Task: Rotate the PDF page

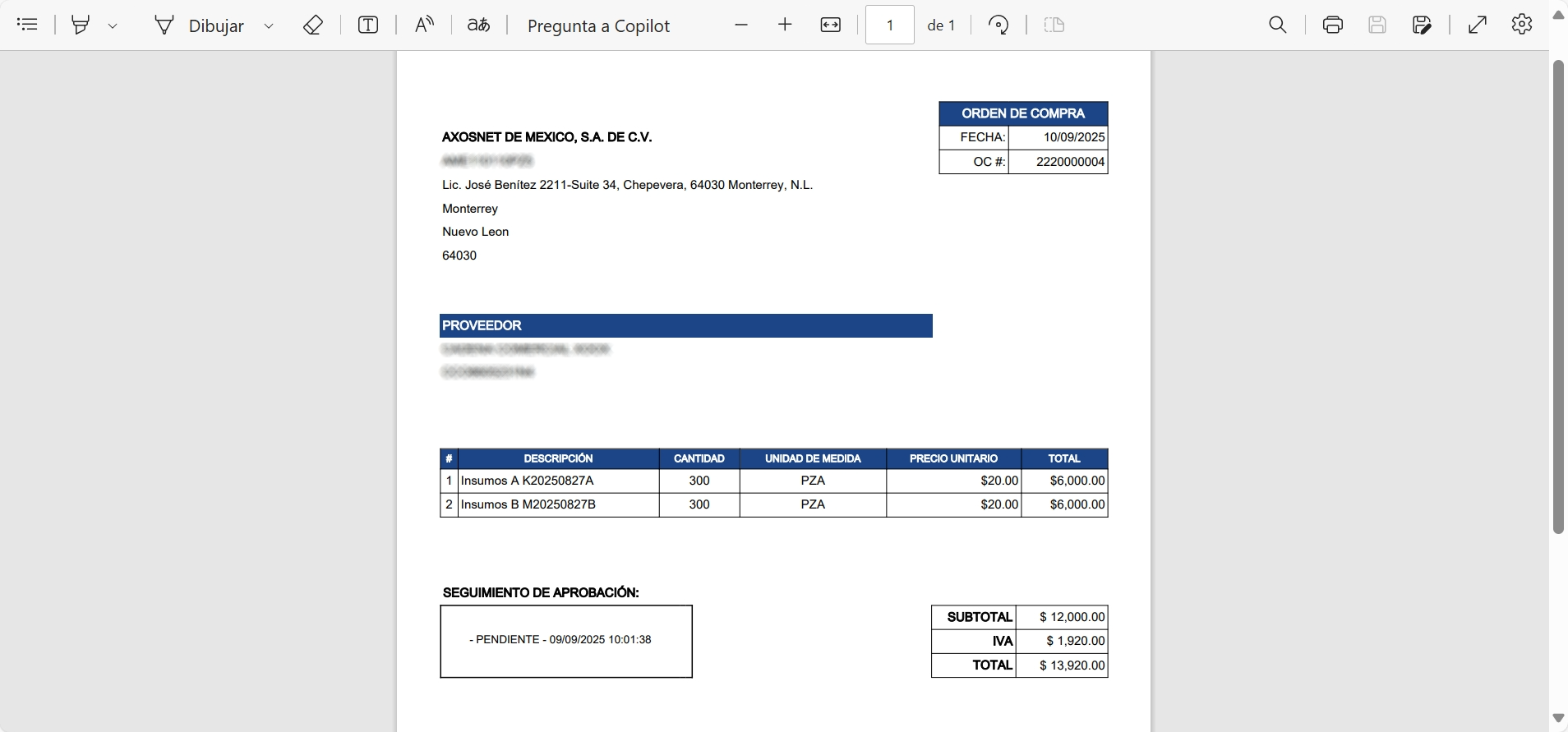Action: coord(998,25)
